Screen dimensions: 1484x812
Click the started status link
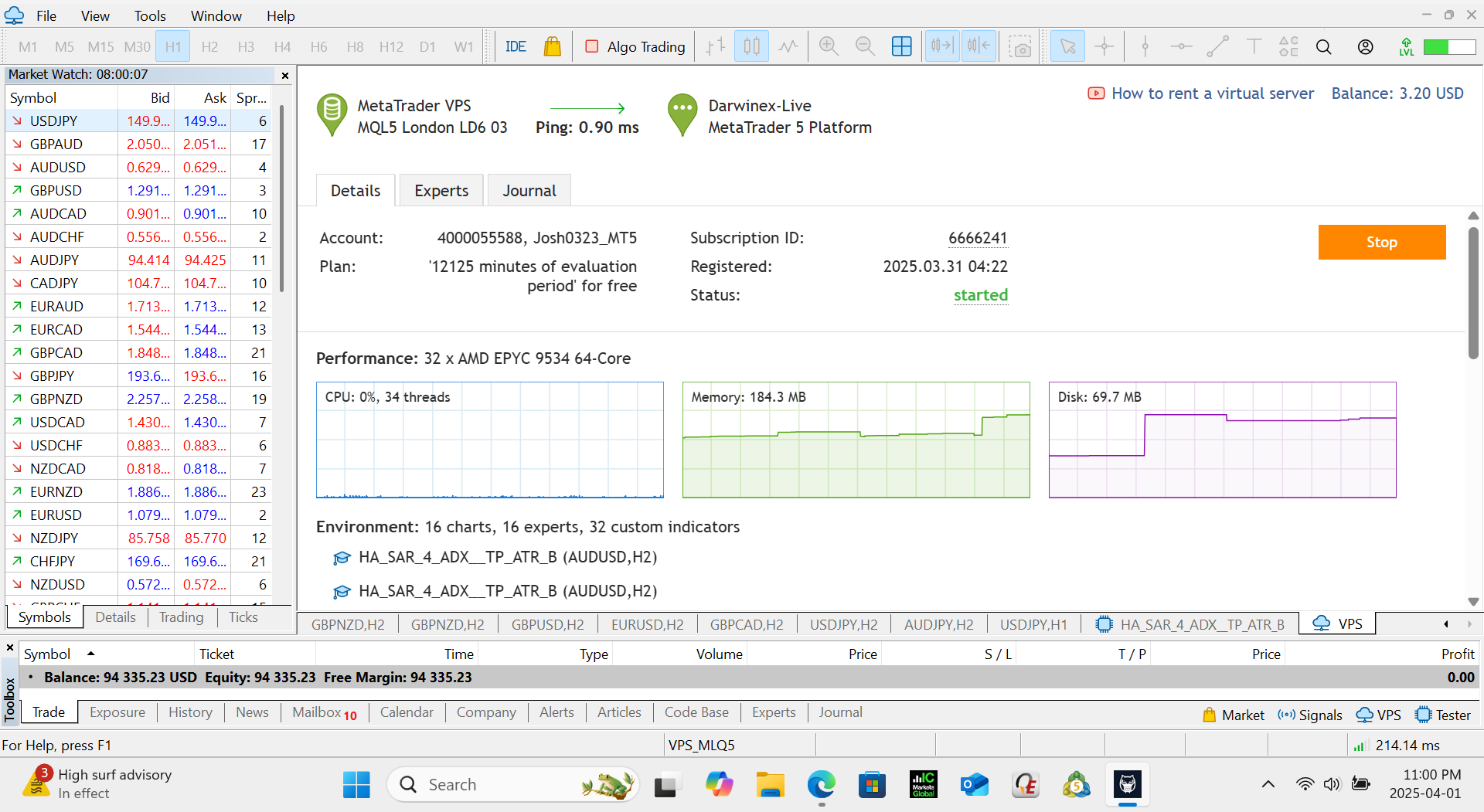click(981, 295)
